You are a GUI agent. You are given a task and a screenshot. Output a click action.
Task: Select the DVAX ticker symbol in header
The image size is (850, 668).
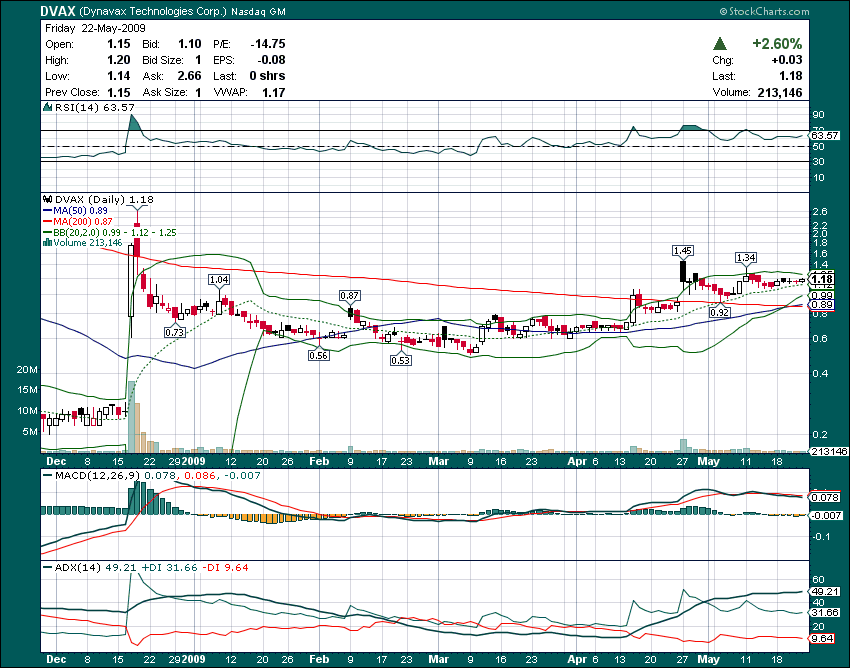coord(59,11)
